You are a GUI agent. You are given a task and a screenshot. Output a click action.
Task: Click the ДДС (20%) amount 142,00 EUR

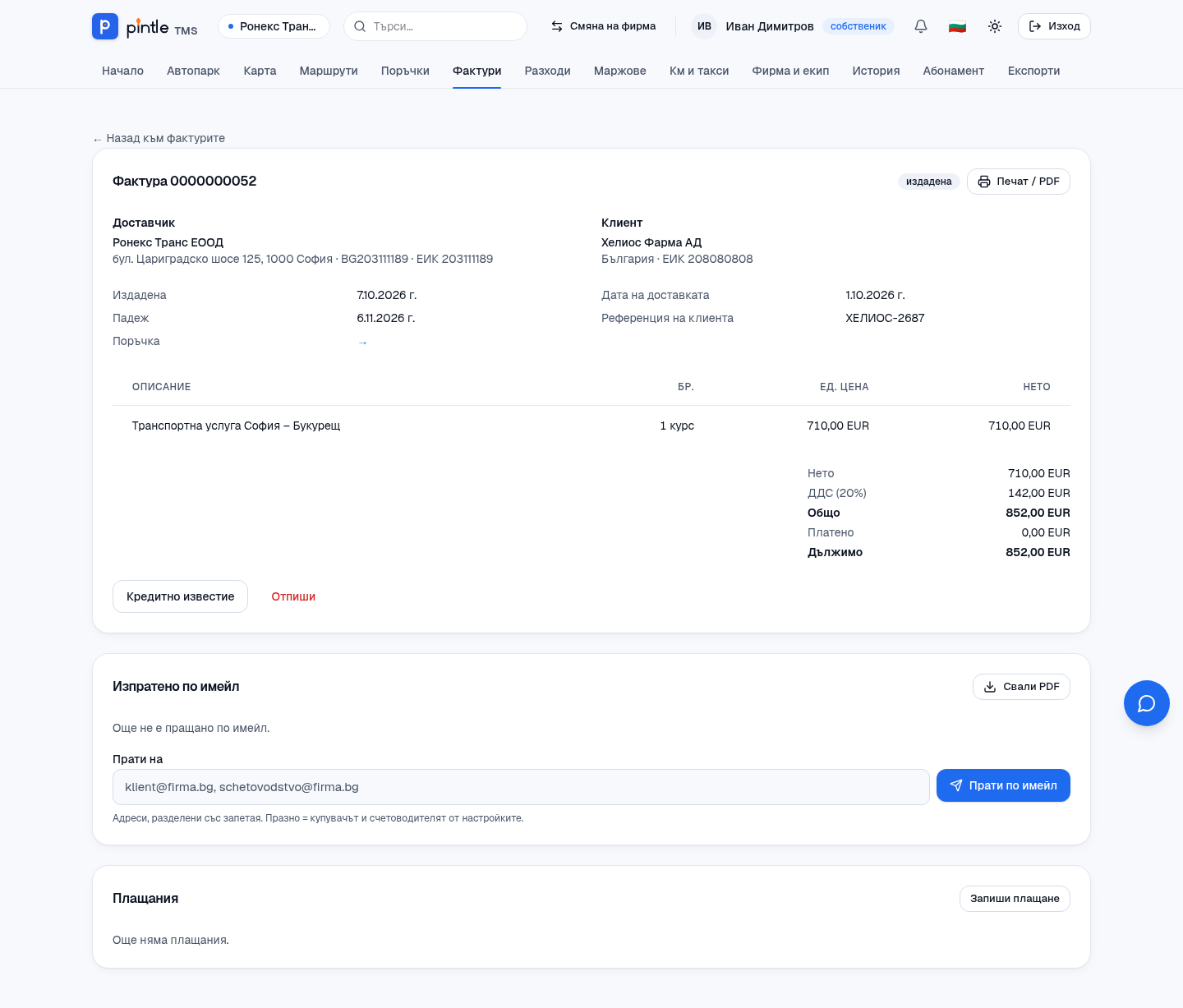point(1038,493)
